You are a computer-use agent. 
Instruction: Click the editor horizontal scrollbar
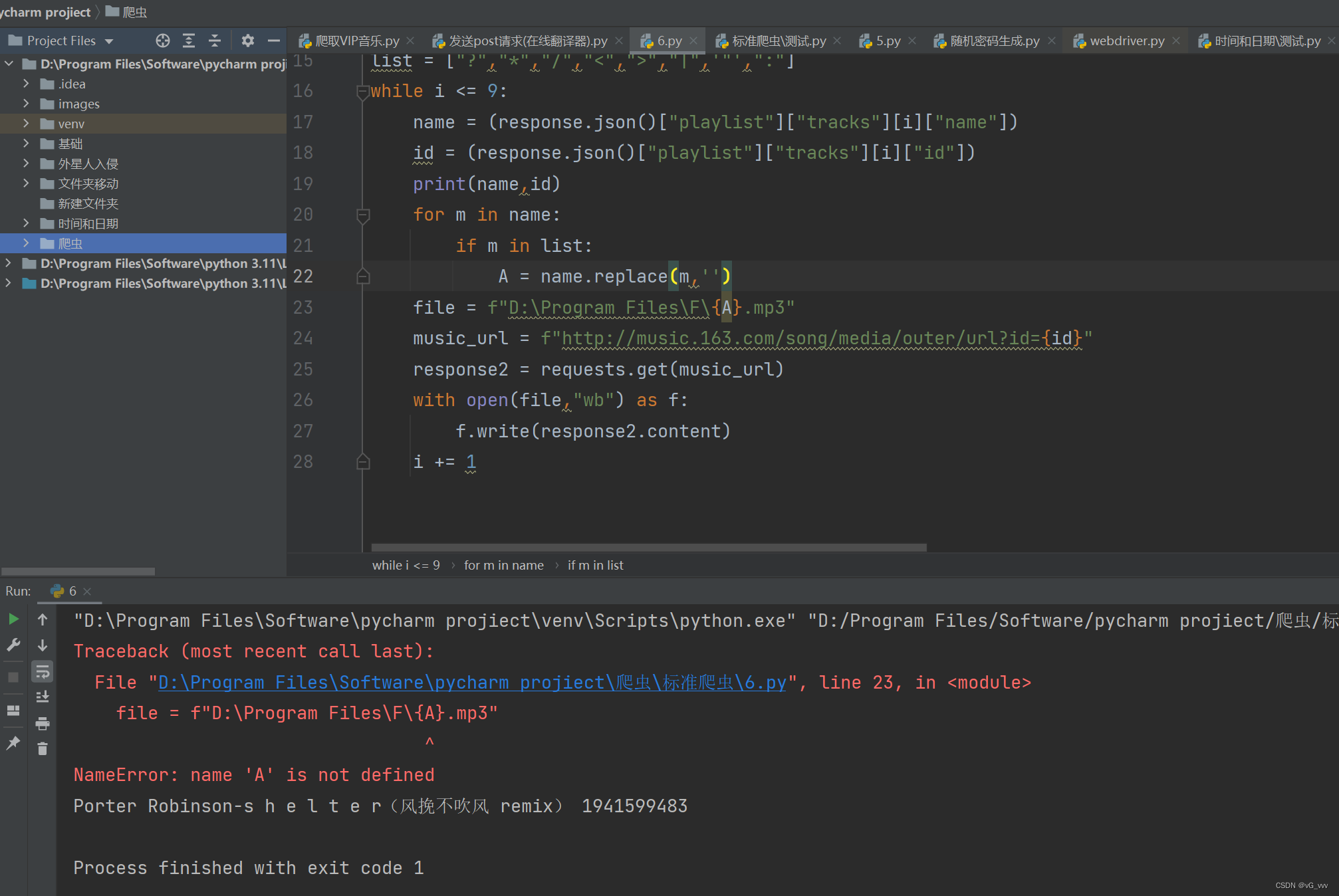coord(648,548)
